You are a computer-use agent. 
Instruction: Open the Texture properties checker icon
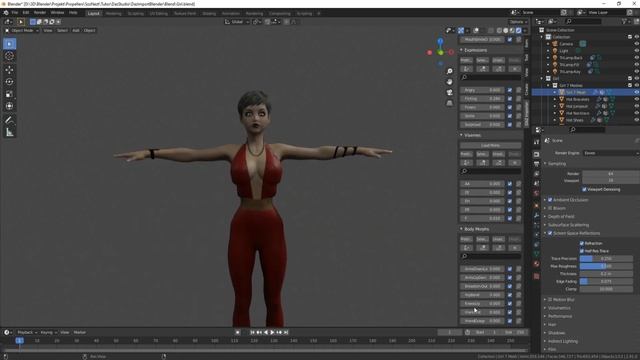coord(536,276)
